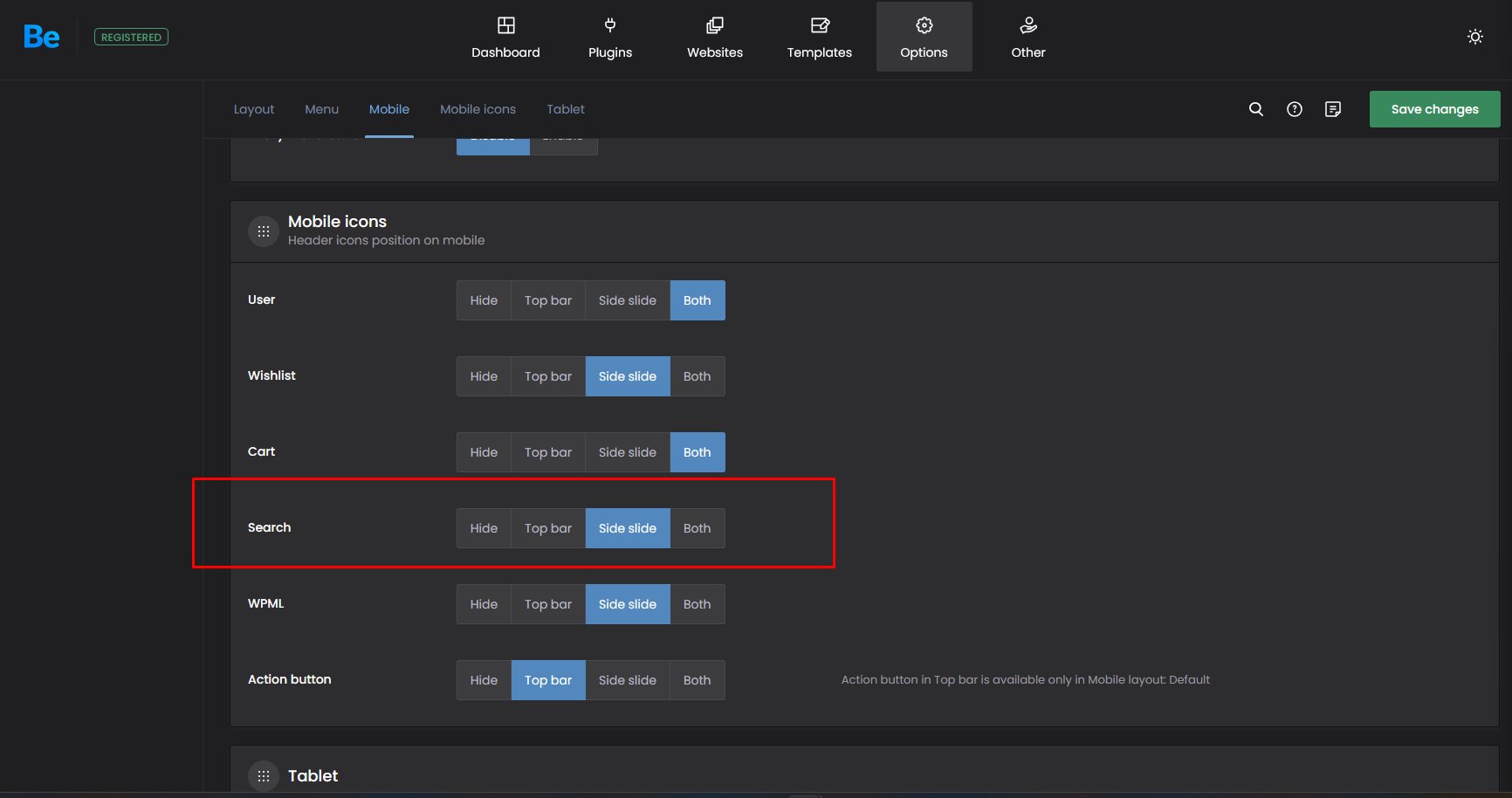This screenshot has height=798, width=1512.
Task: Open the Dashboard section
Action: [x=505, y=37]
